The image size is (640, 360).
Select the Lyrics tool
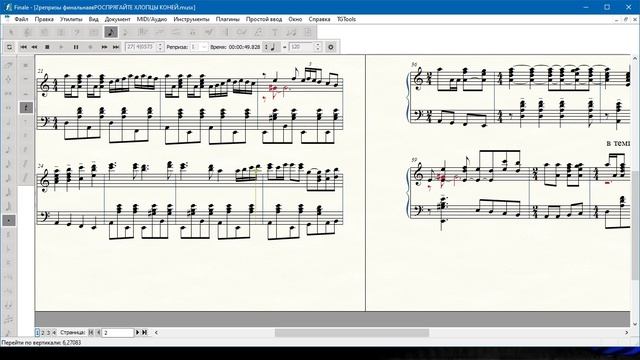[258, 32]
